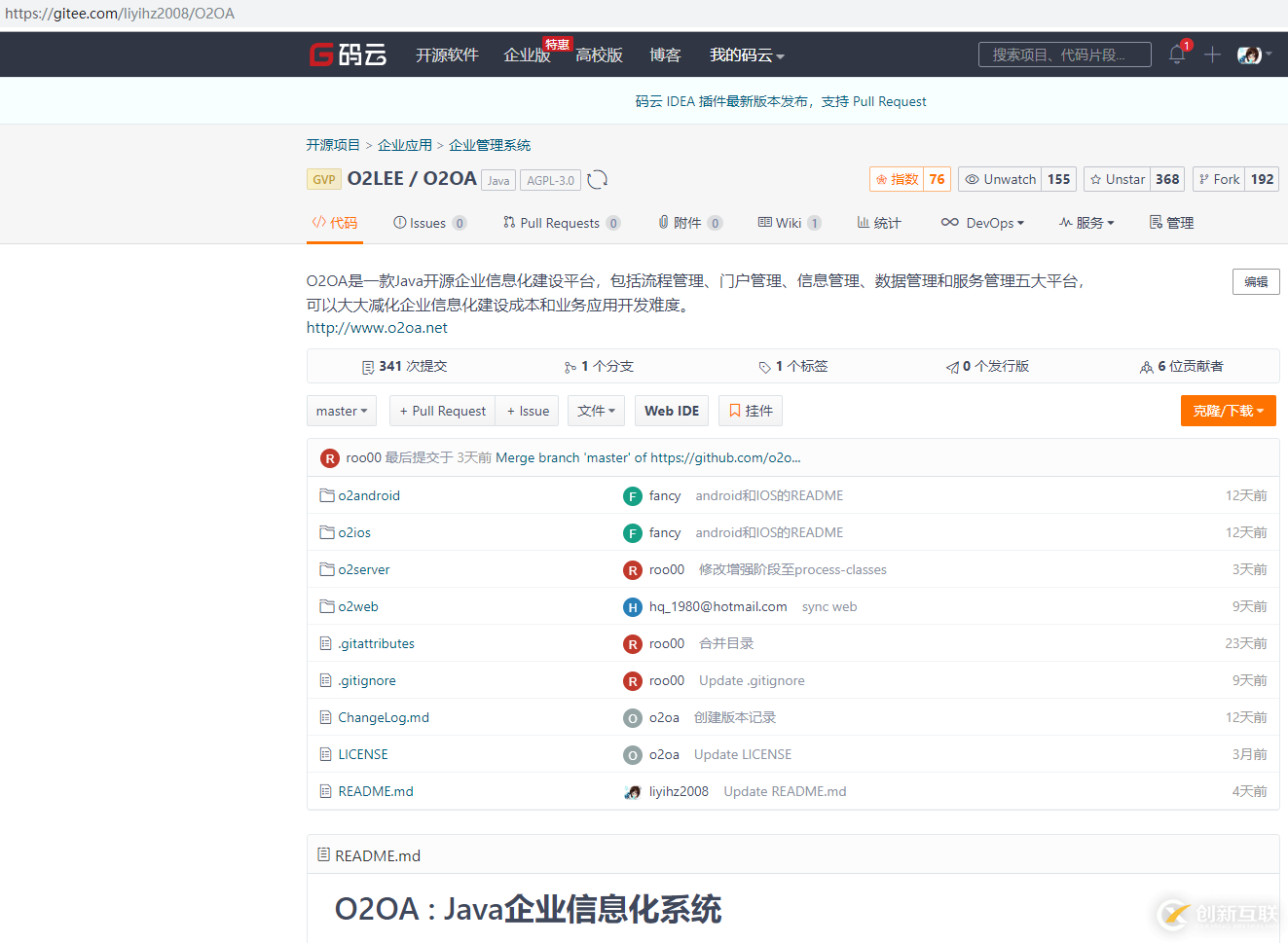Click the repository search input field

(x=1064, y=54)
